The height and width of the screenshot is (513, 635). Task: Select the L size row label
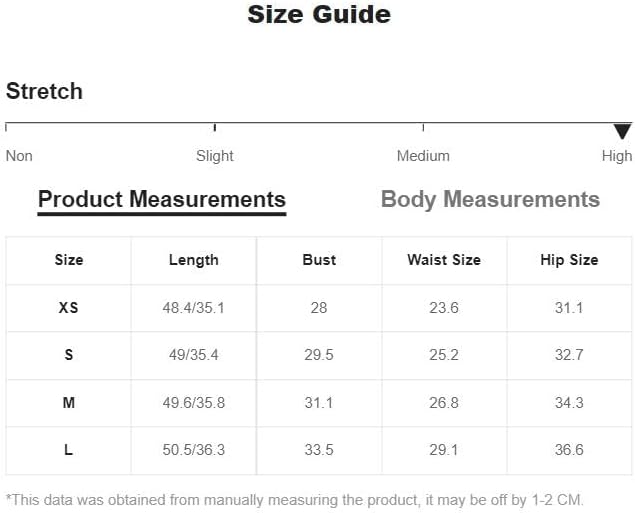pyautogui.click(x=68, y=450)
